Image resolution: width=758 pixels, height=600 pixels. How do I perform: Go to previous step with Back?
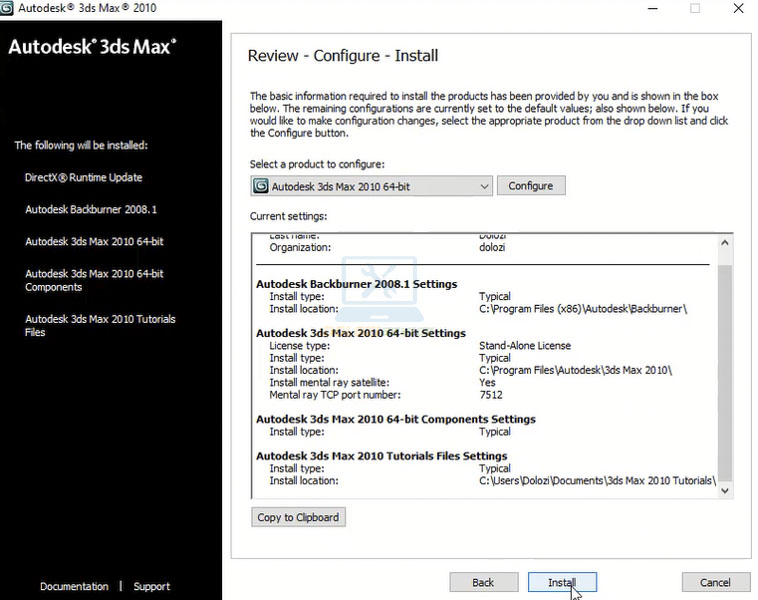[x=483, y=582]
